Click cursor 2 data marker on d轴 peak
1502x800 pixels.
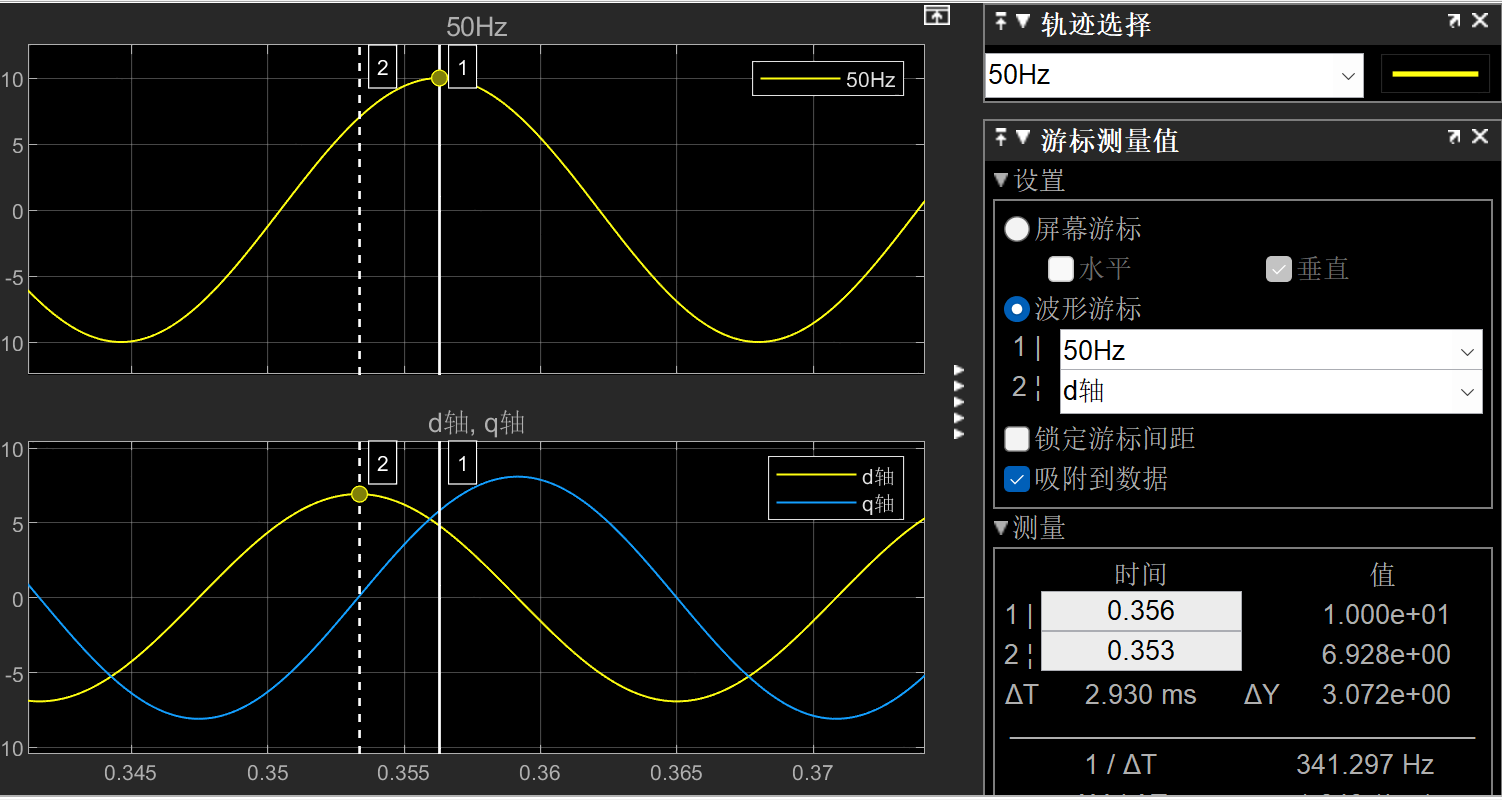[359, 494]
